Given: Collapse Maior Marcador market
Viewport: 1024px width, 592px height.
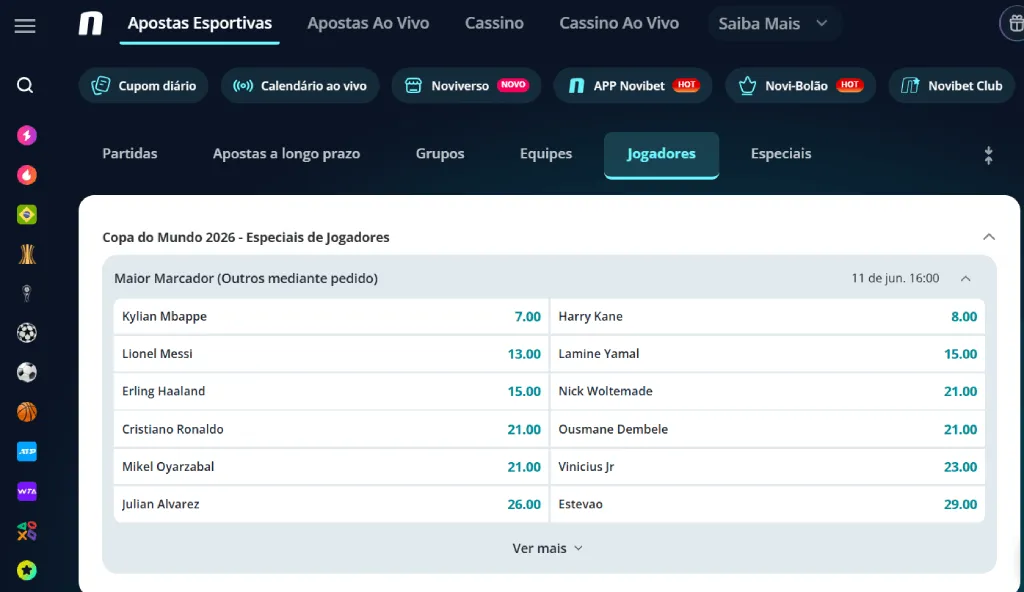Looking at the screenshot, I should [966, 278].
